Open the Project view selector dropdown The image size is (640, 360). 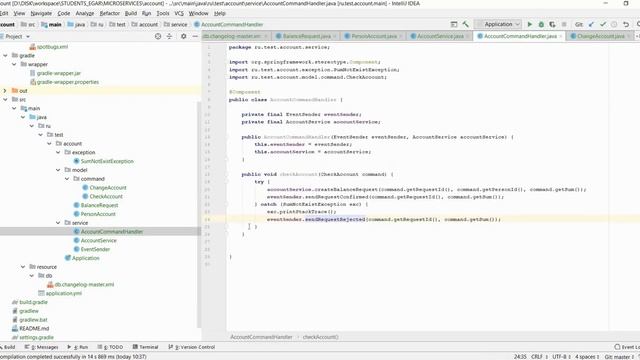[18, 36]
